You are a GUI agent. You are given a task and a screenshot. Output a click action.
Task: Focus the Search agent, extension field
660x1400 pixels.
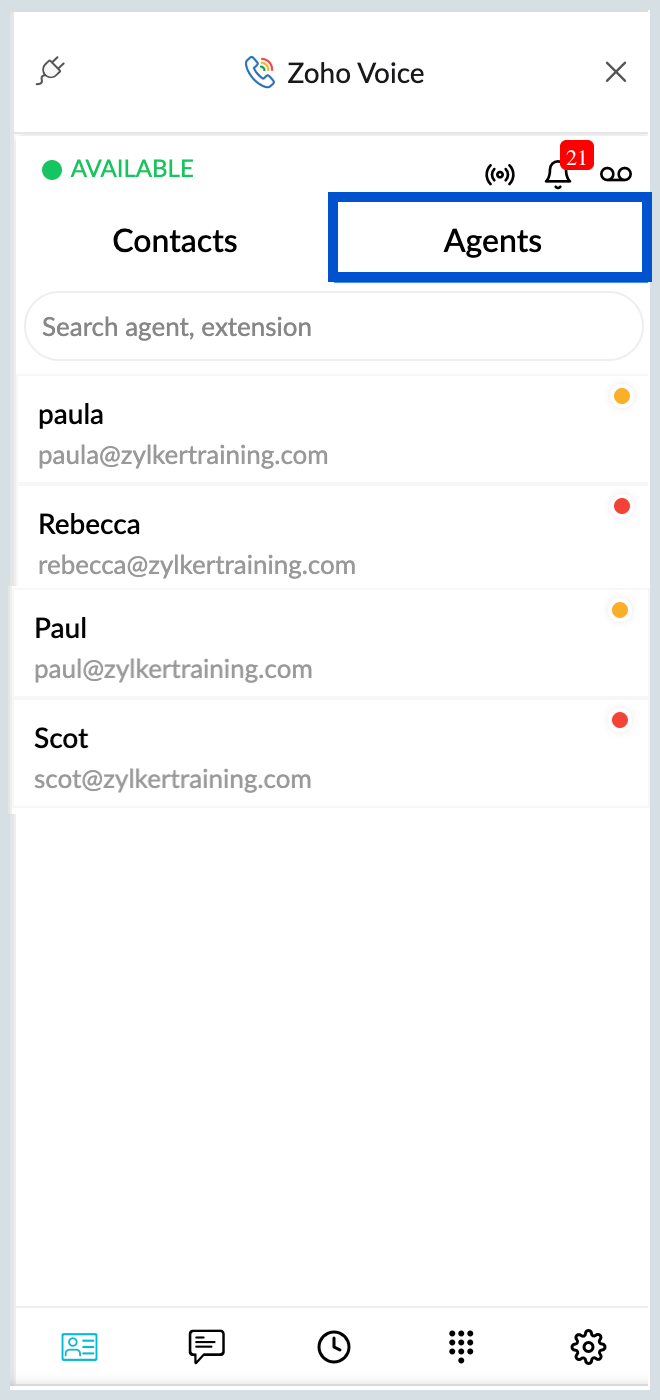click(333, 326)
